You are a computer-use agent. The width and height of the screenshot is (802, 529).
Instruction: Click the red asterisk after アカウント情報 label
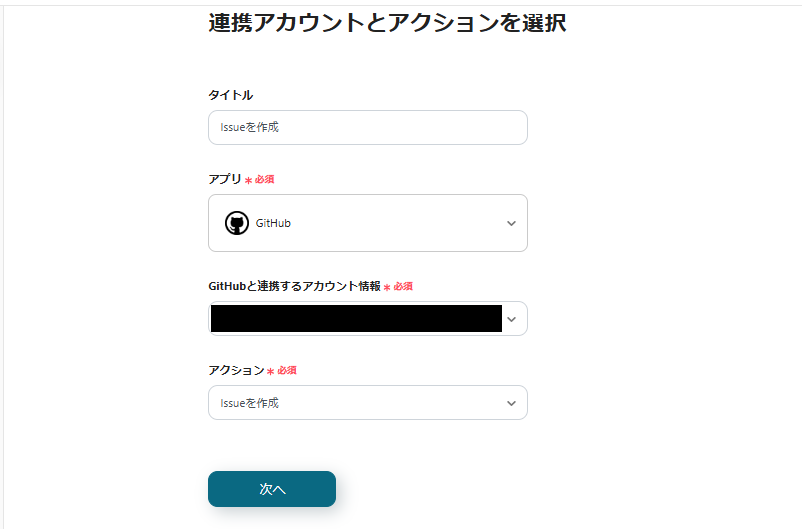pos(387,287)
